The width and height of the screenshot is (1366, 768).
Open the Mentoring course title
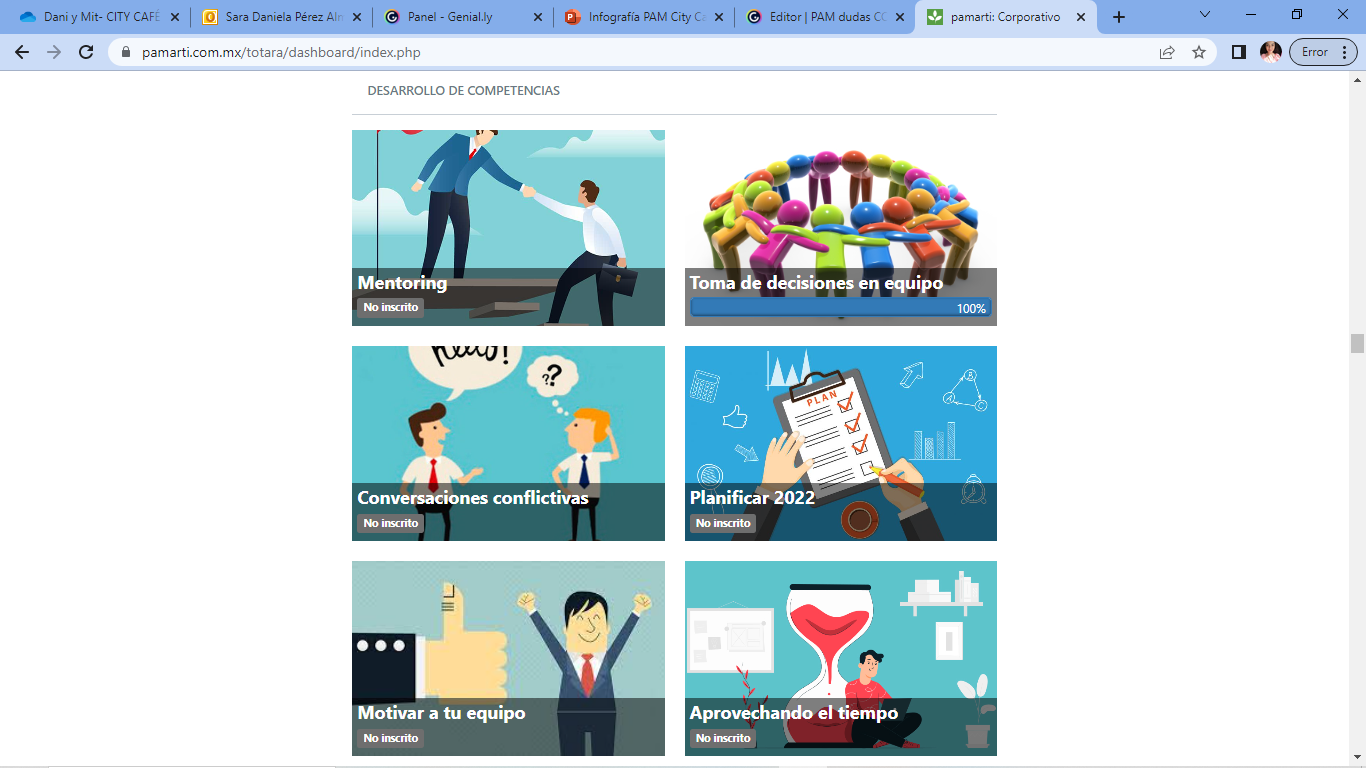pos(402,283)
